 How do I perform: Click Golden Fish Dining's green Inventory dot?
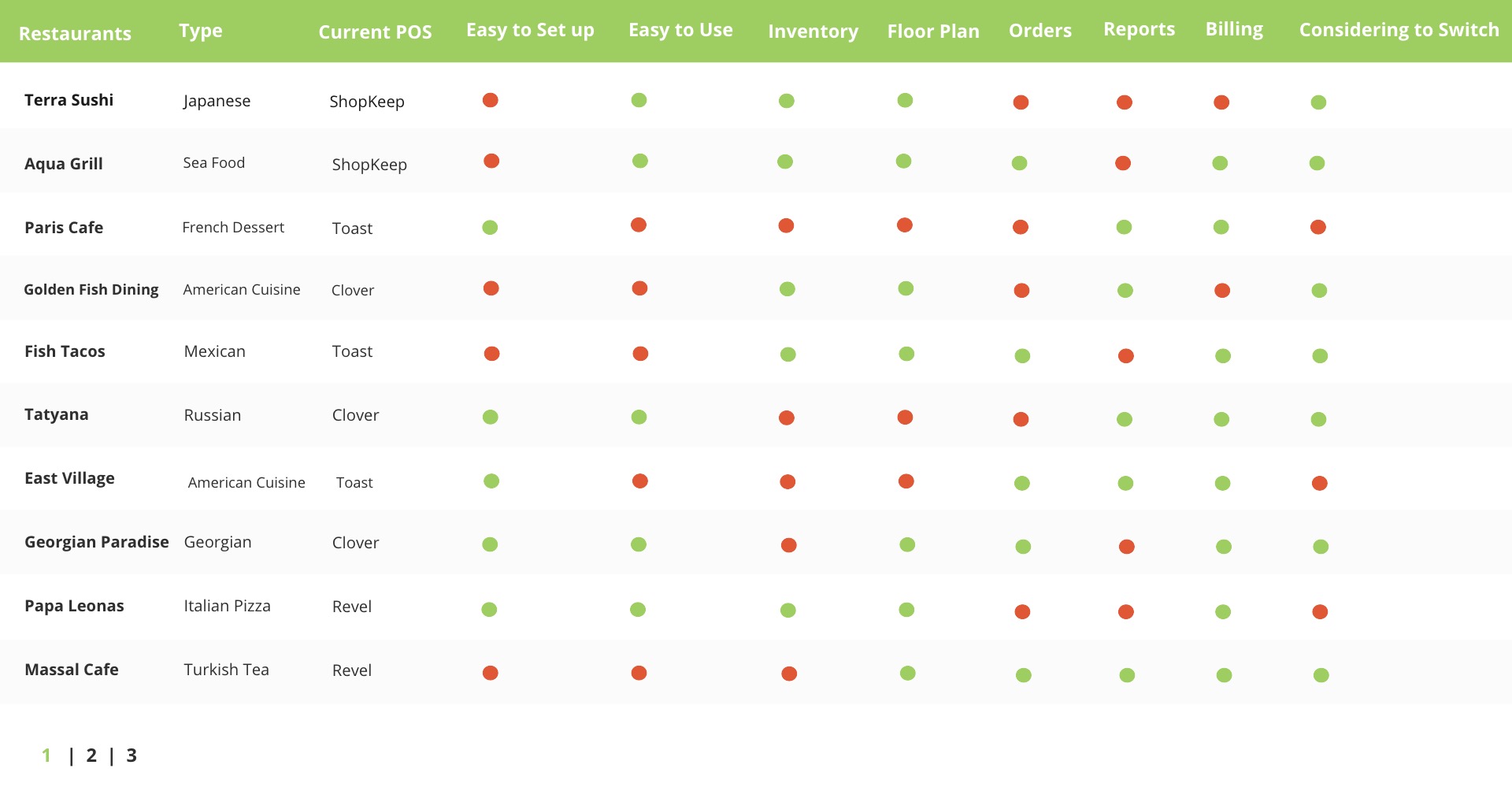787,289
